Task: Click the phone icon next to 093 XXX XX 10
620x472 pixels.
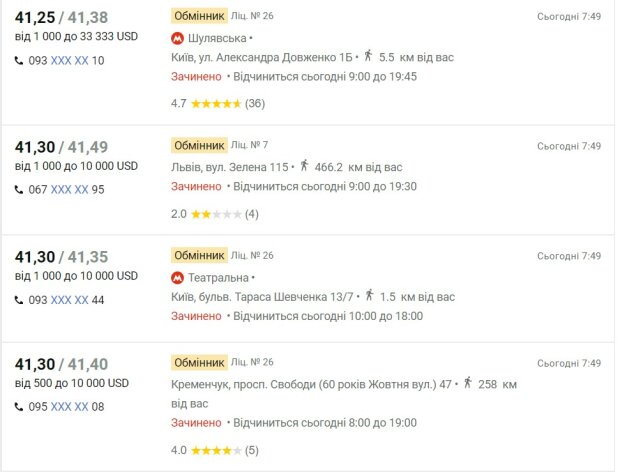Action: click(x=19, y=60)
